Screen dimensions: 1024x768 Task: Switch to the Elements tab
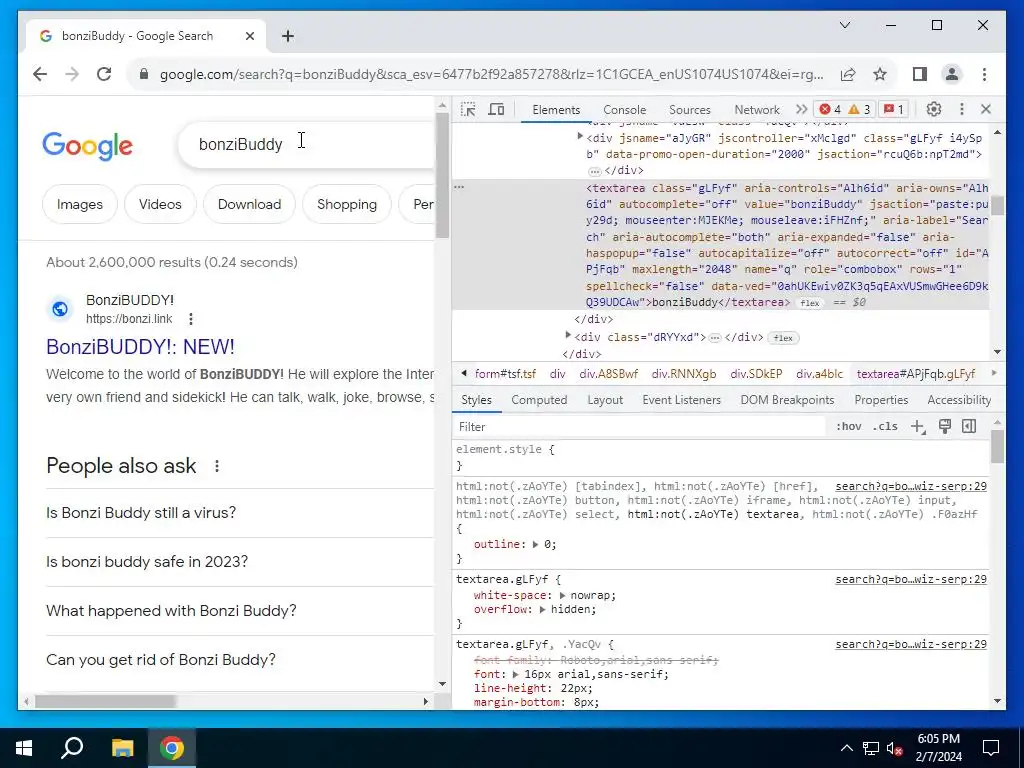tap(556, 110)
